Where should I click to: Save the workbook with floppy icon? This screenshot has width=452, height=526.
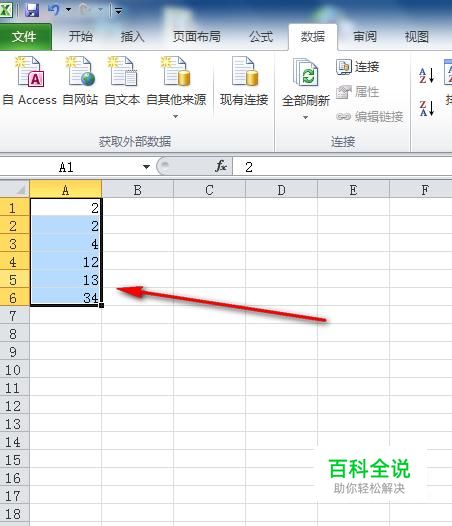[32, 10]
